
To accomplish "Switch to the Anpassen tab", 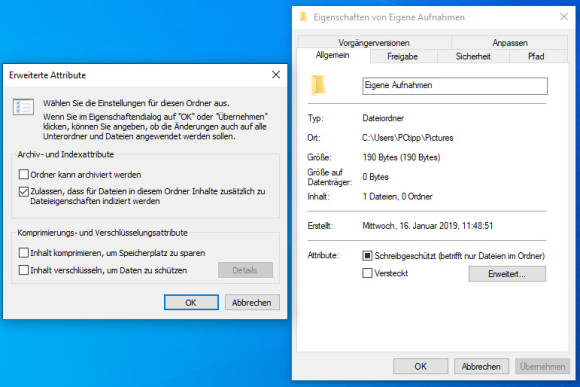I will pos(510,43).
